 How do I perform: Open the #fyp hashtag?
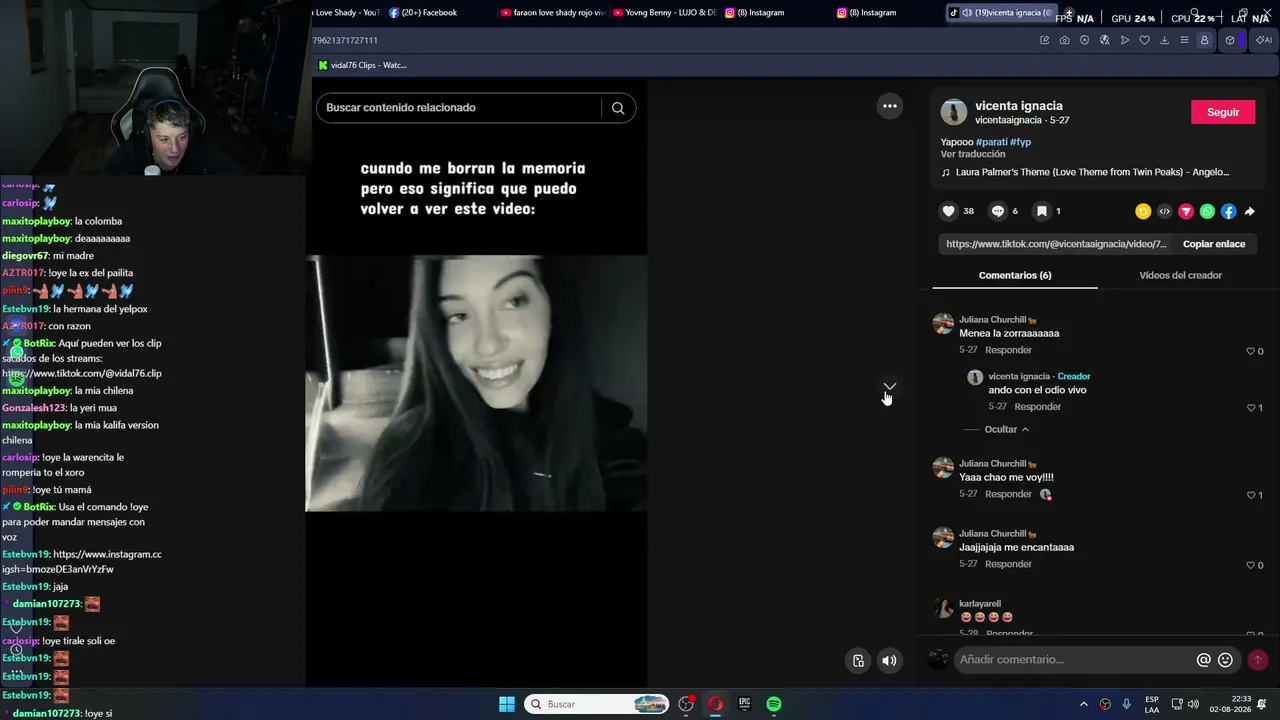1020,142
